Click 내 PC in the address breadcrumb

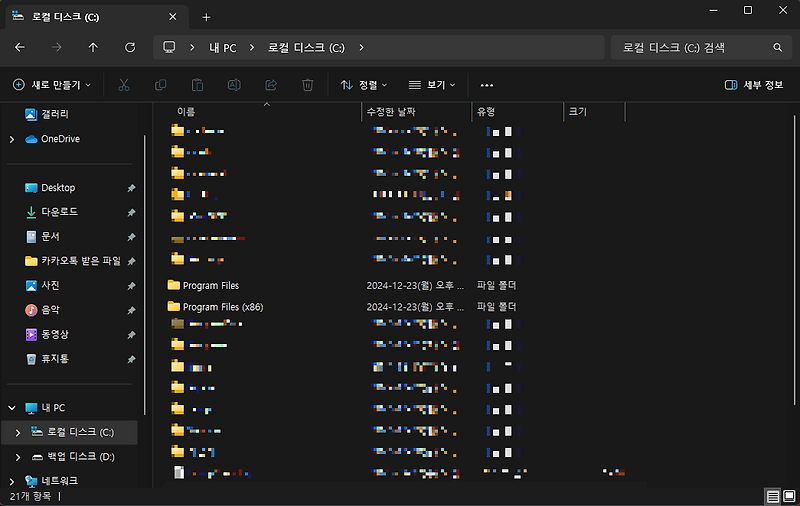[222, 47]
